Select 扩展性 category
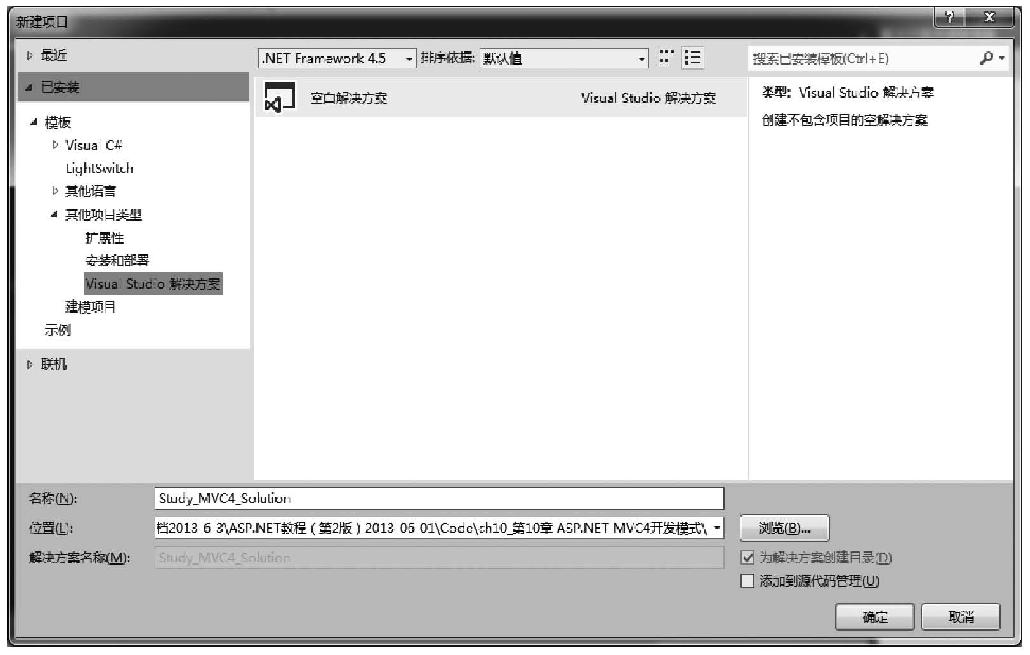Screen dimensions: 1030x655 click(x=104, y=238)
